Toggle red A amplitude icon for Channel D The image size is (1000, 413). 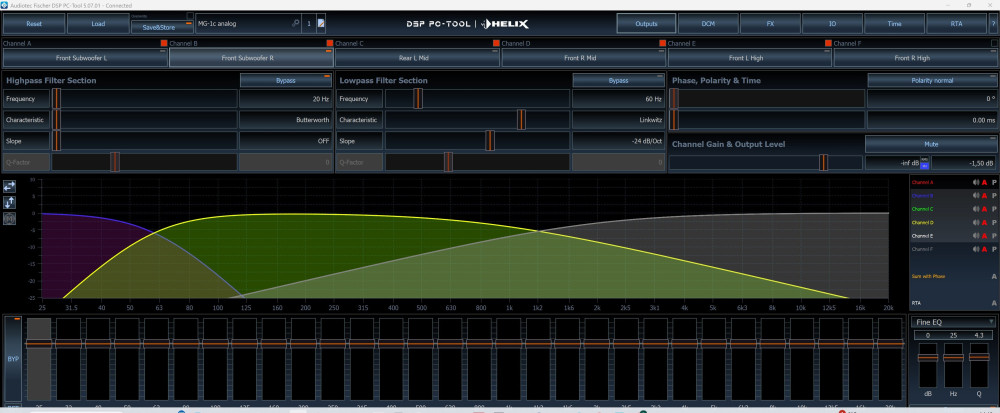[985, 222]
